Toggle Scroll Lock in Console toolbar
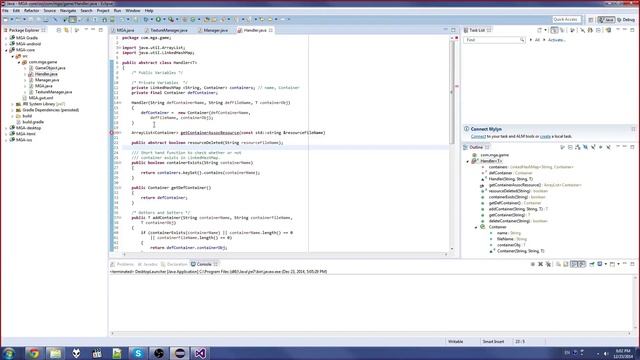 (x=566, y=264)
